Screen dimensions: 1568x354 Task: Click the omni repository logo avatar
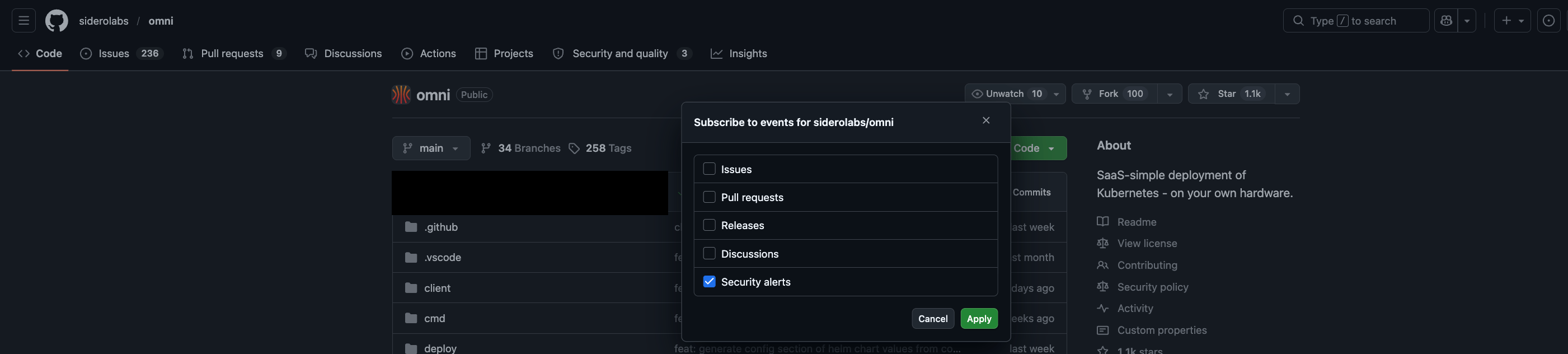(x=401, y=95)
